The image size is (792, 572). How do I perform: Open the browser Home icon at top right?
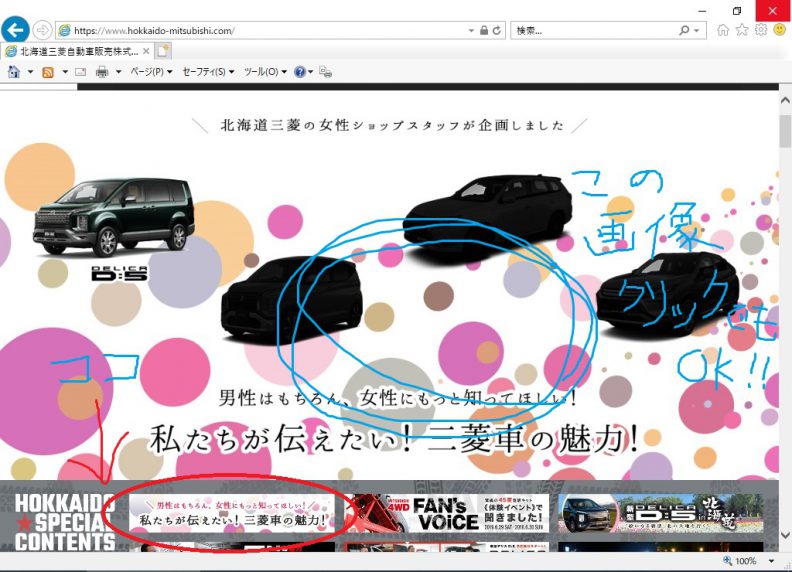pos(723,30)
